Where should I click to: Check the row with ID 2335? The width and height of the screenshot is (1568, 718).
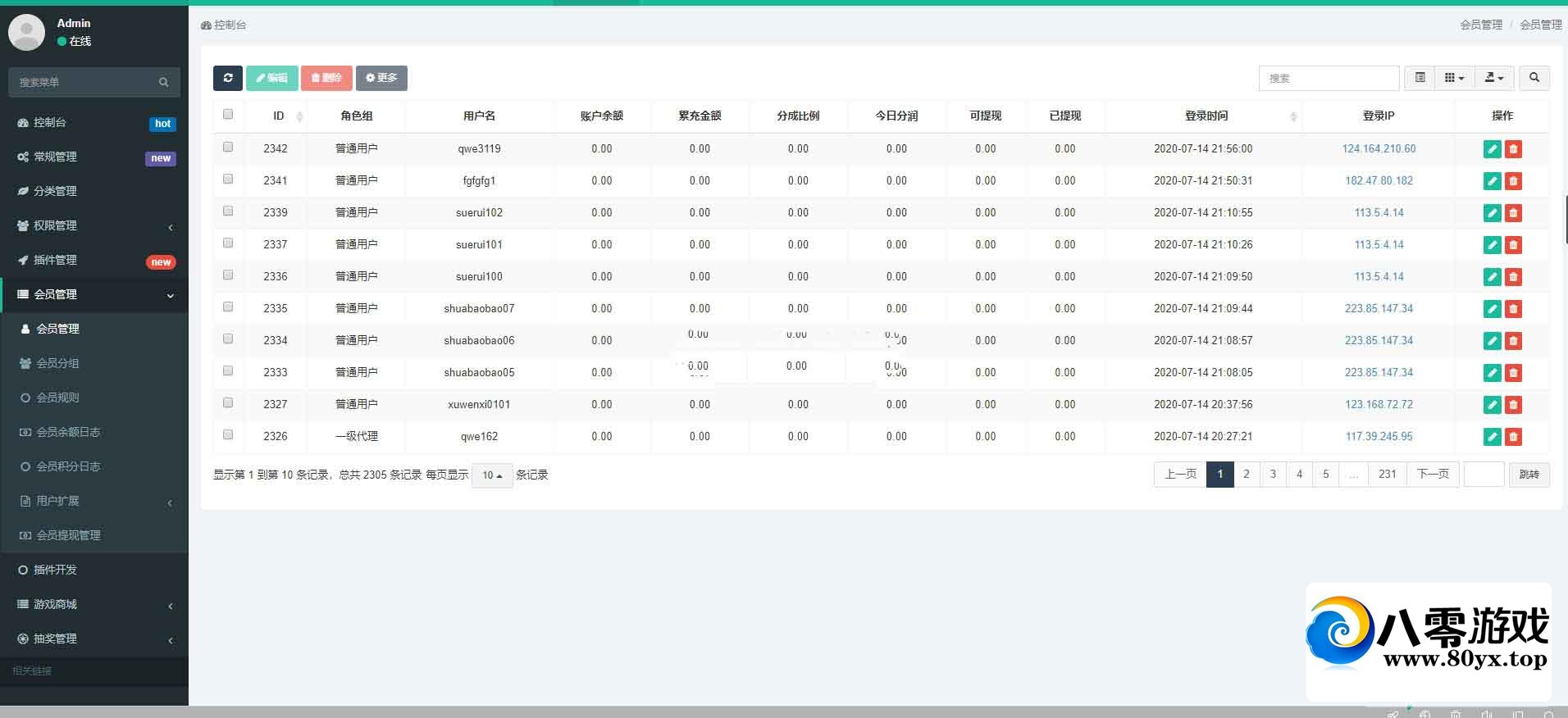pyautogui.click(x=228, y=307)
